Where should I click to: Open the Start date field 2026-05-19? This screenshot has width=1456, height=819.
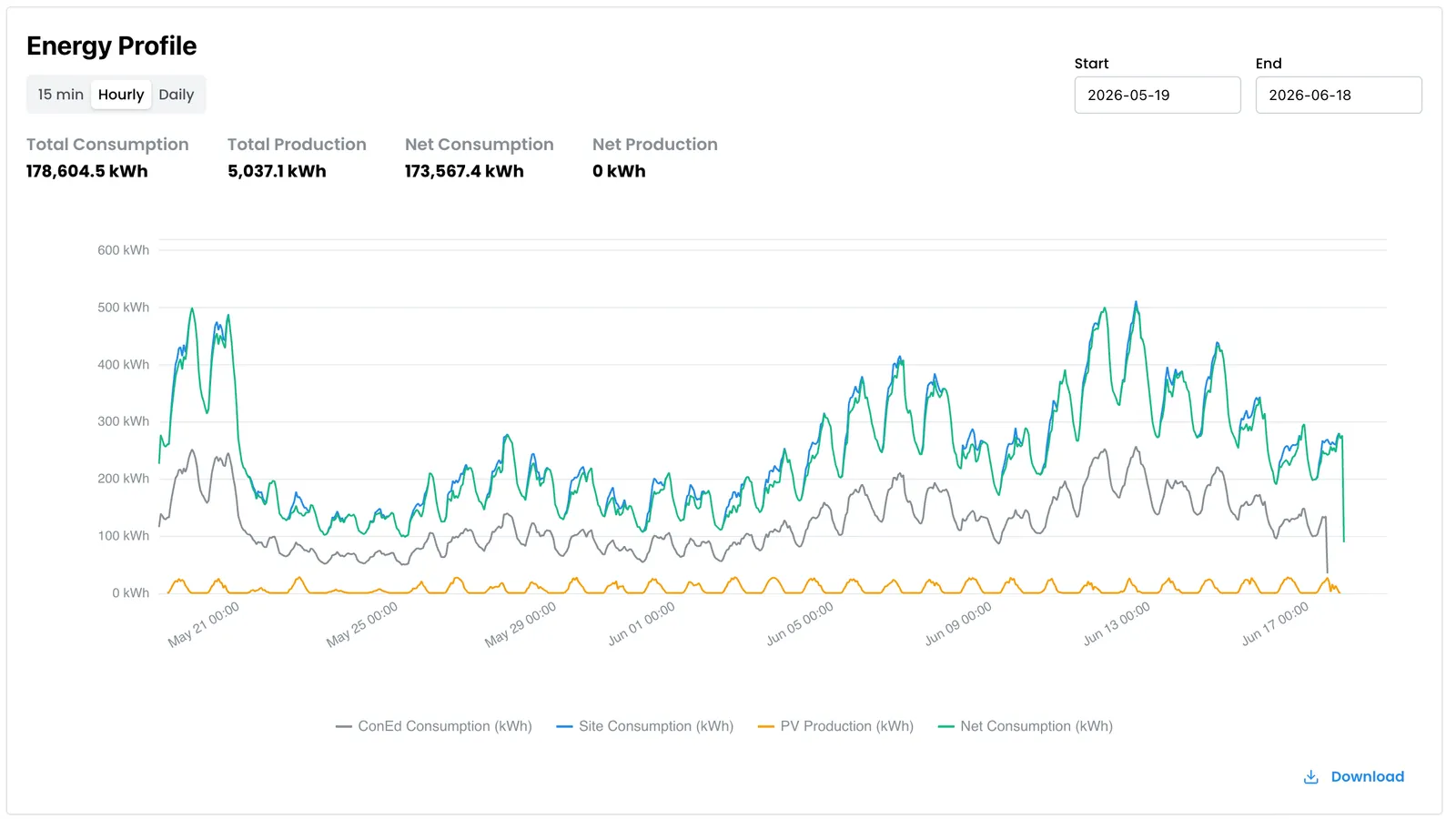coord(1158,95)
